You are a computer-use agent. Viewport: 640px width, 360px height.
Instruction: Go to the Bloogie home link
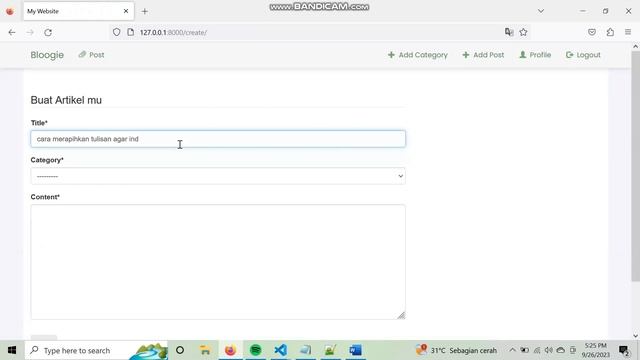pyautogui.click(x=47, y=55)
